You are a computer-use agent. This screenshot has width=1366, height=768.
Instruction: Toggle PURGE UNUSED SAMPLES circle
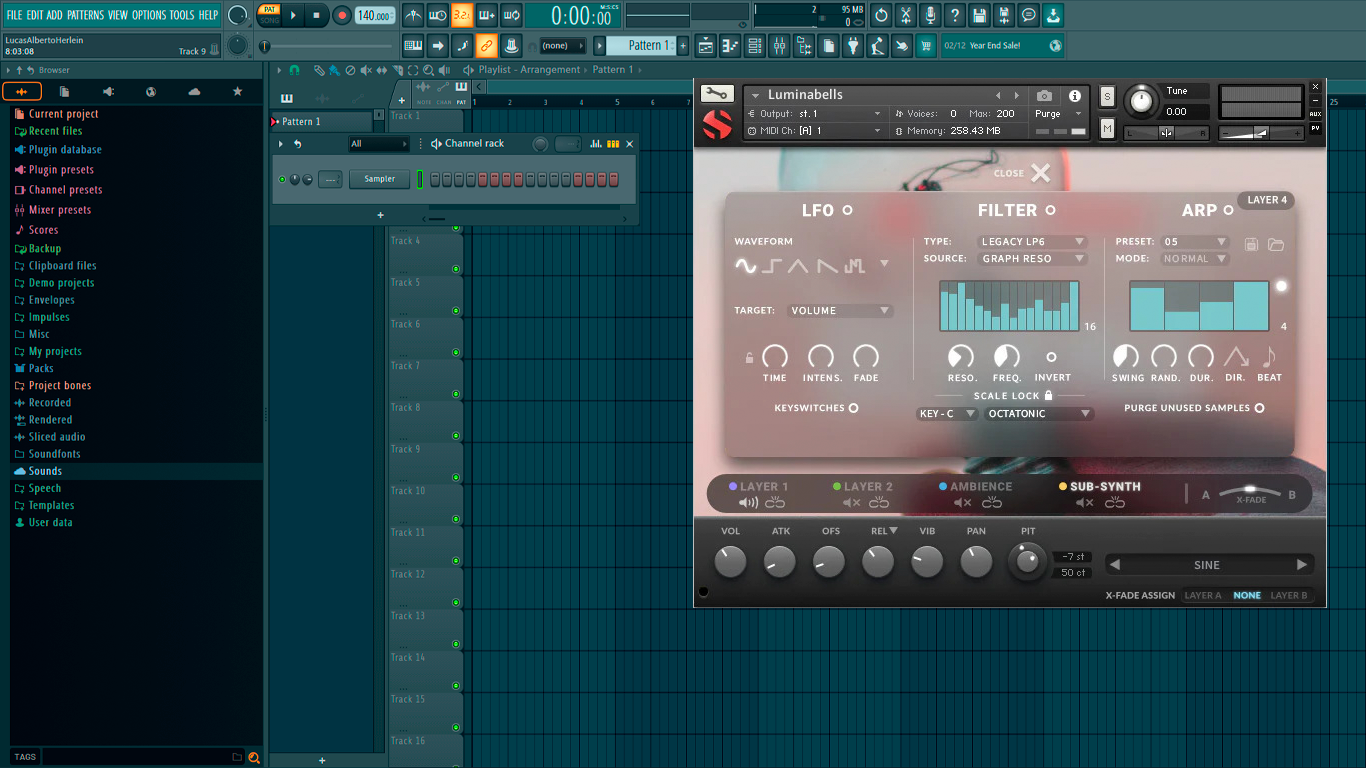(x=1259, y=408)
